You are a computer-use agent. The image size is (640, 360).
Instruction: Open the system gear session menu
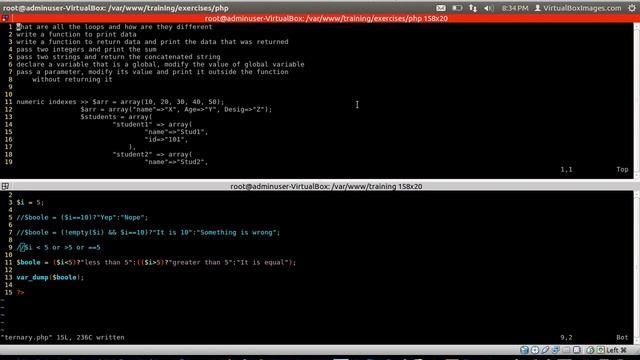(x=632, y=8)
